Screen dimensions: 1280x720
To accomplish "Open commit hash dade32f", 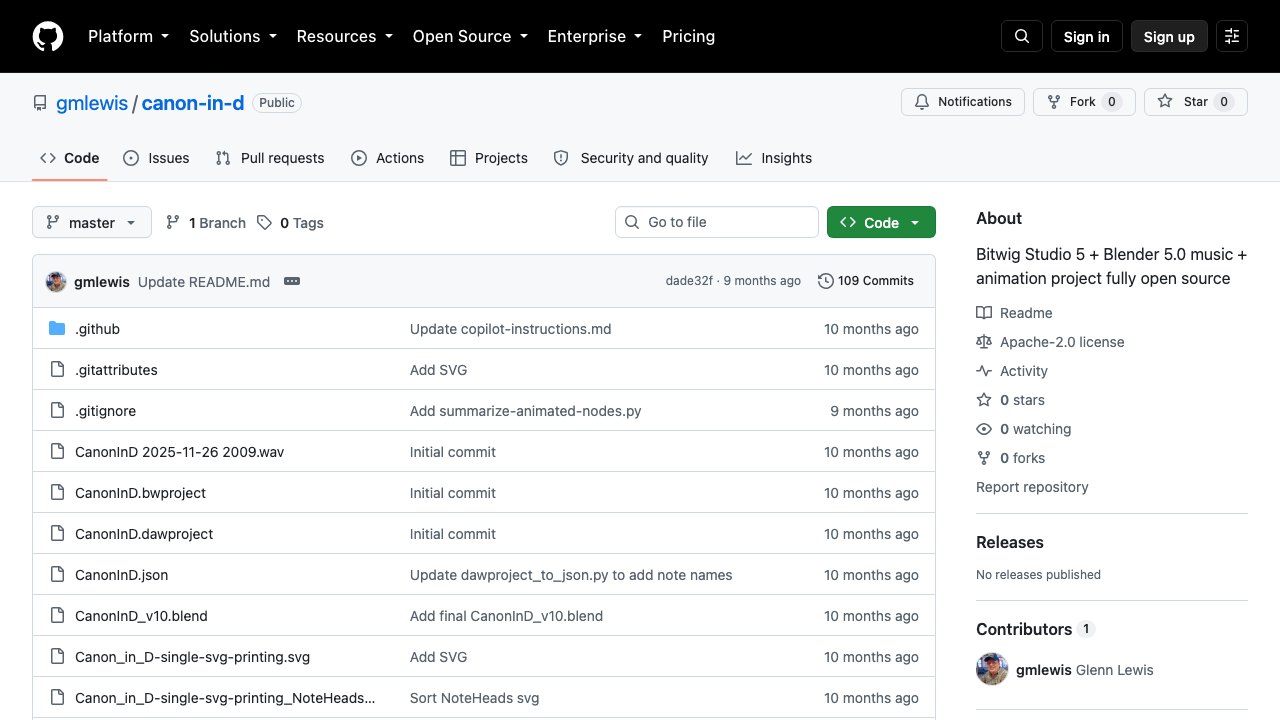I will coord(689,281).
